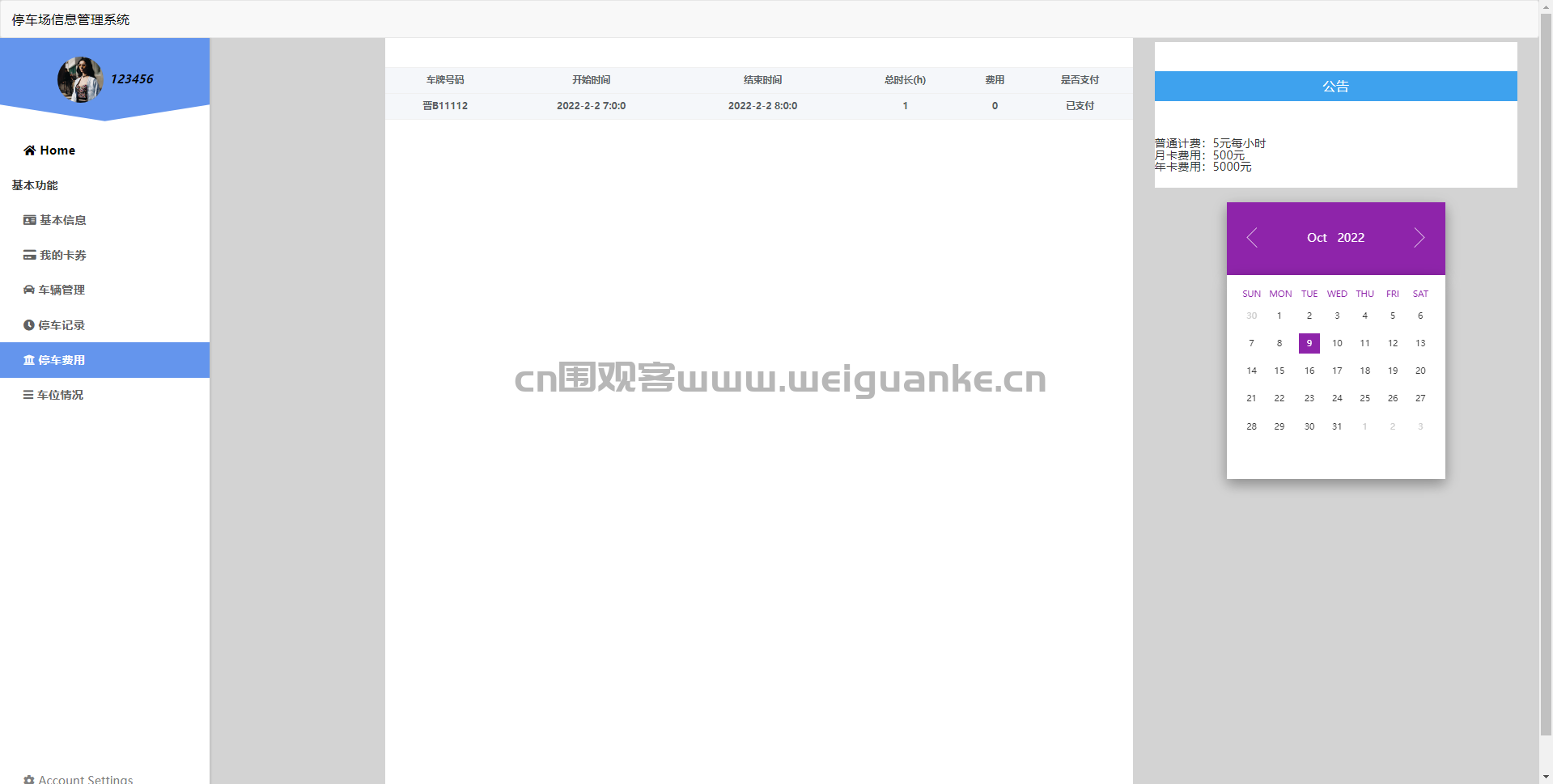
Task: Open 我的卡券 page
Action: tap(104, 255)
